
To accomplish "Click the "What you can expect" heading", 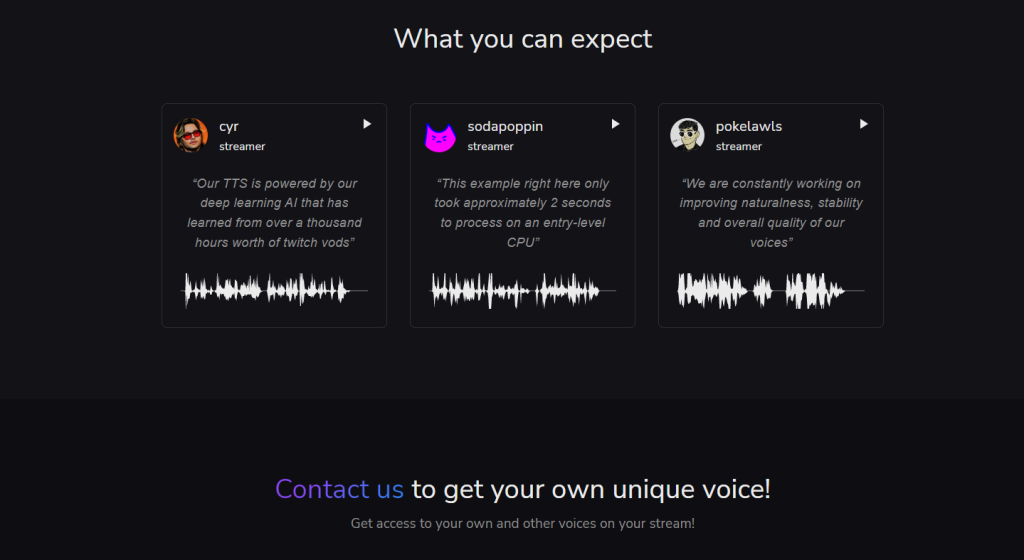I will coord(522,39).
